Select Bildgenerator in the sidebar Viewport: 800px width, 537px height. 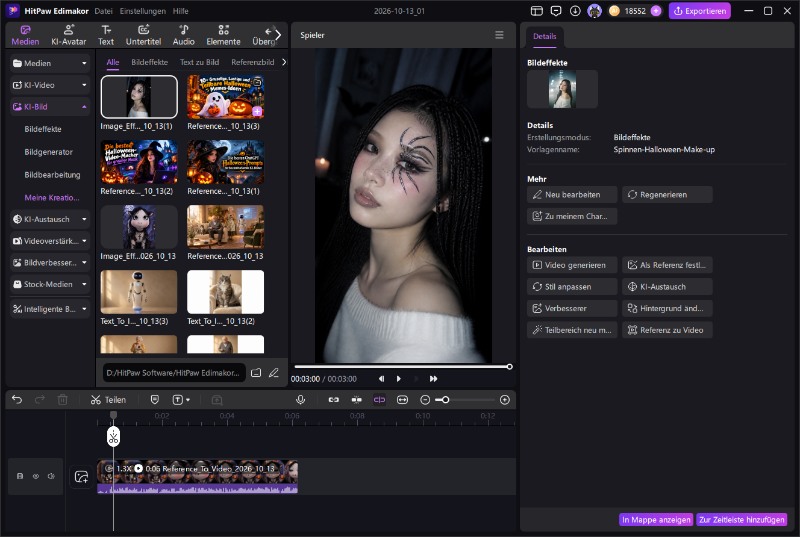tap(48, 152)
